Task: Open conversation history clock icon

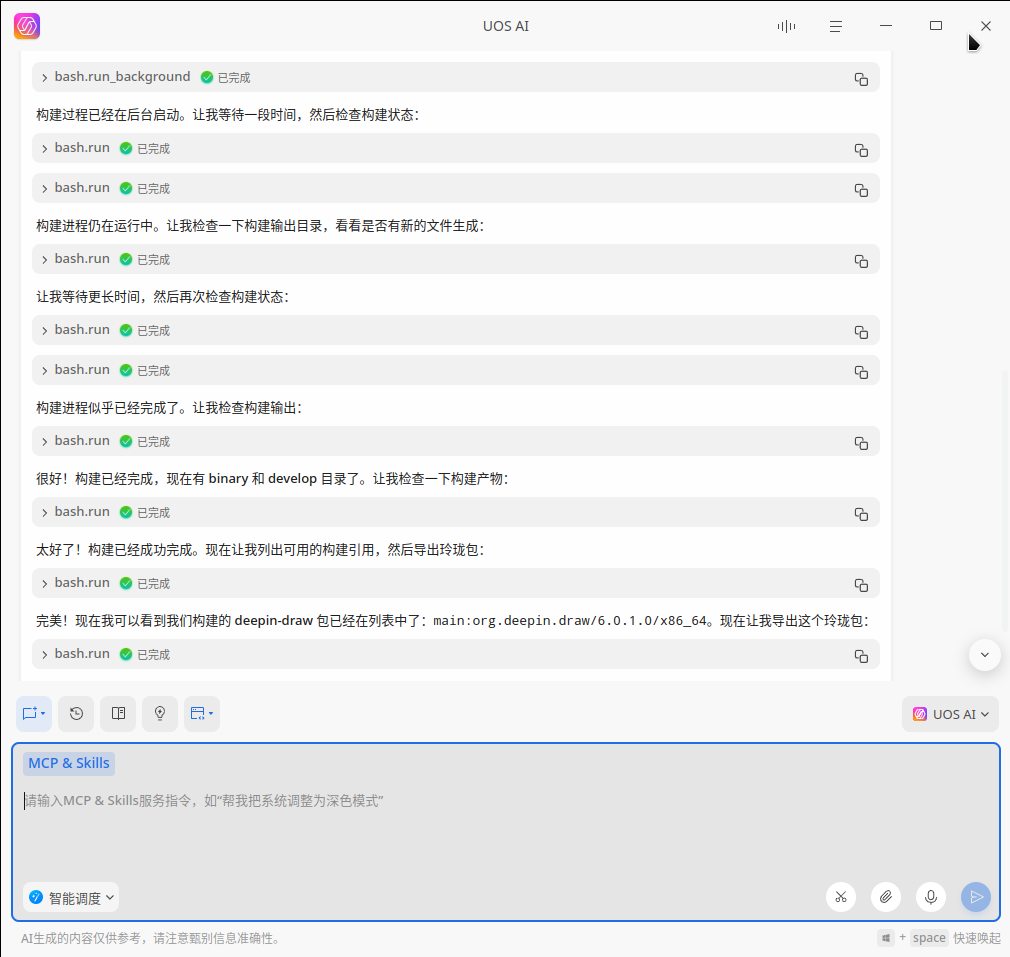Action: 76,714
